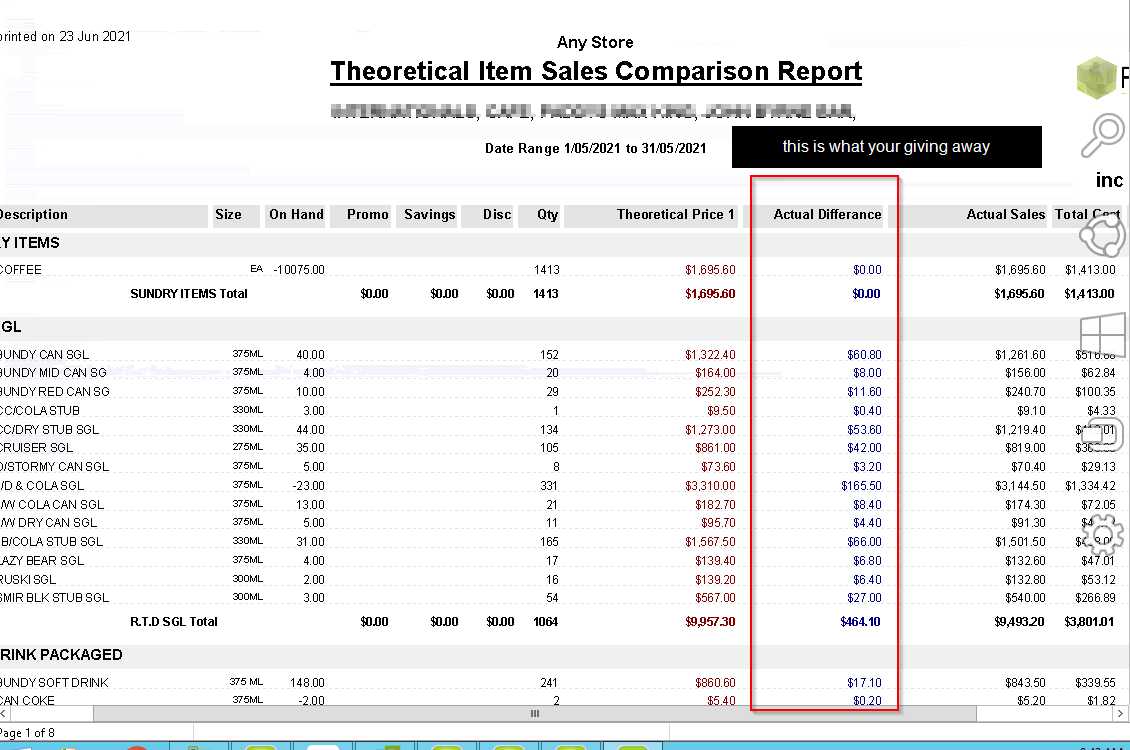
Task: Select the JD & COLA SGL row description
Action: click(42, 486)
